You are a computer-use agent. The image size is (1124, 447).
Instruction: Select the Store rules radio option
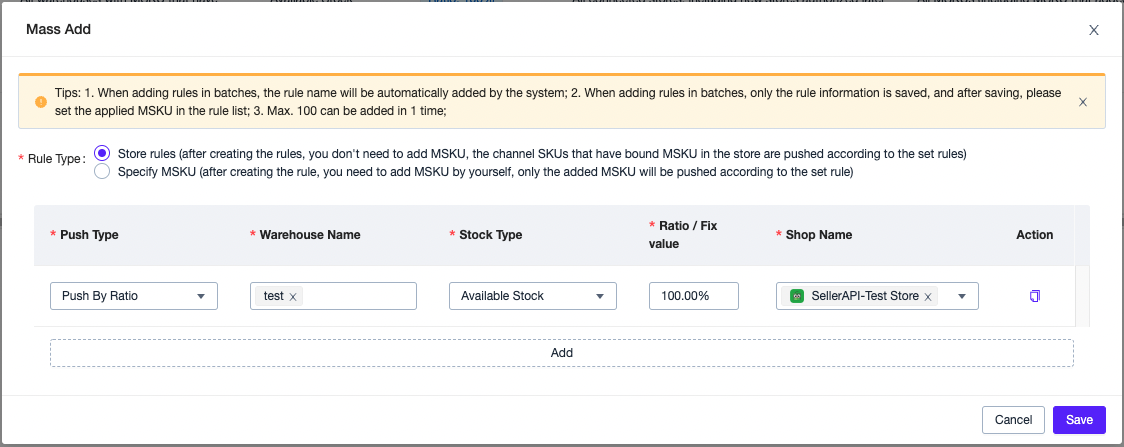coord(102,153)
